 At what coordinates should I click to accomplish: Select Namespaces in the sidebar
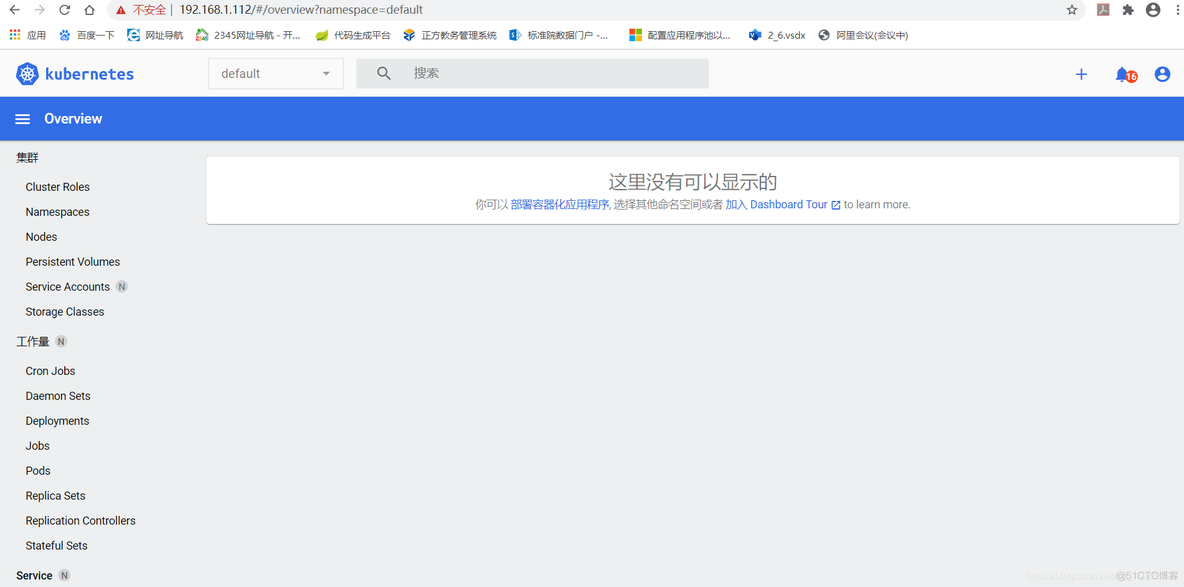pyautogui.click(x=58, y=211)
